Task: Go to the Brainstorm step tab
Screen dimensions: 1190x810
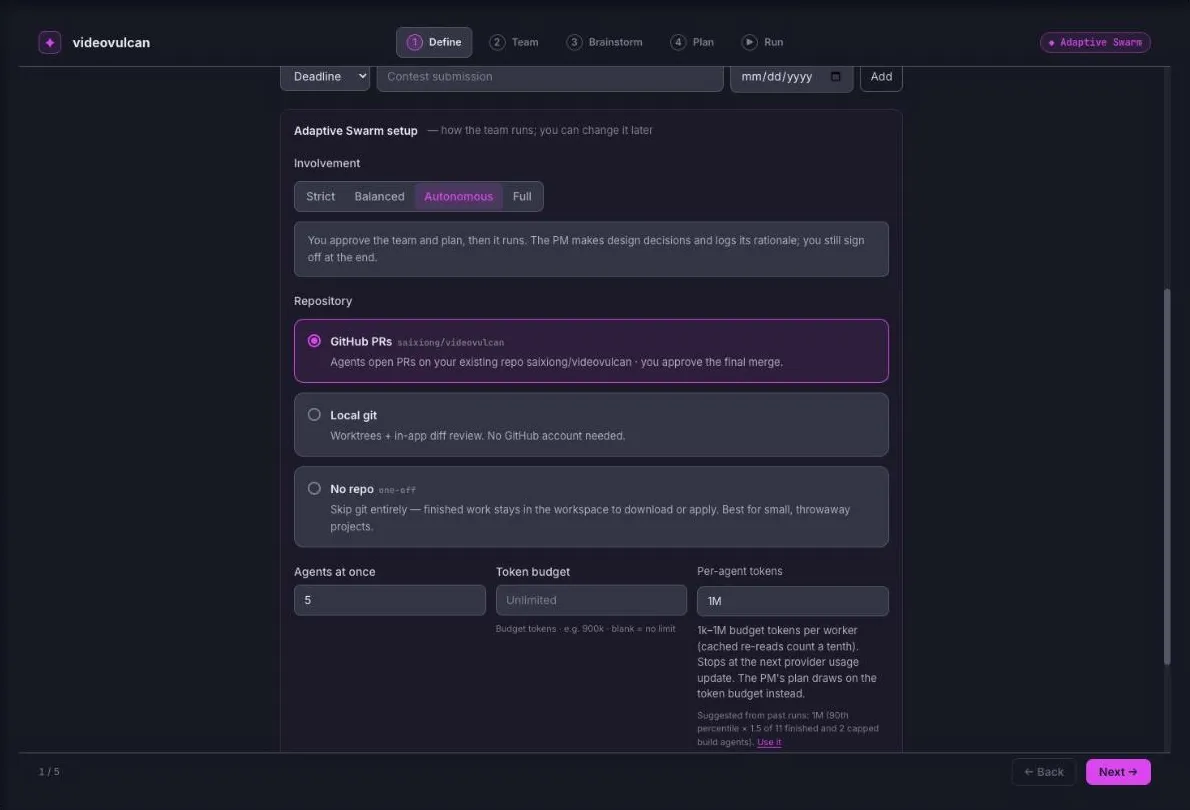Action: [604, 43]
